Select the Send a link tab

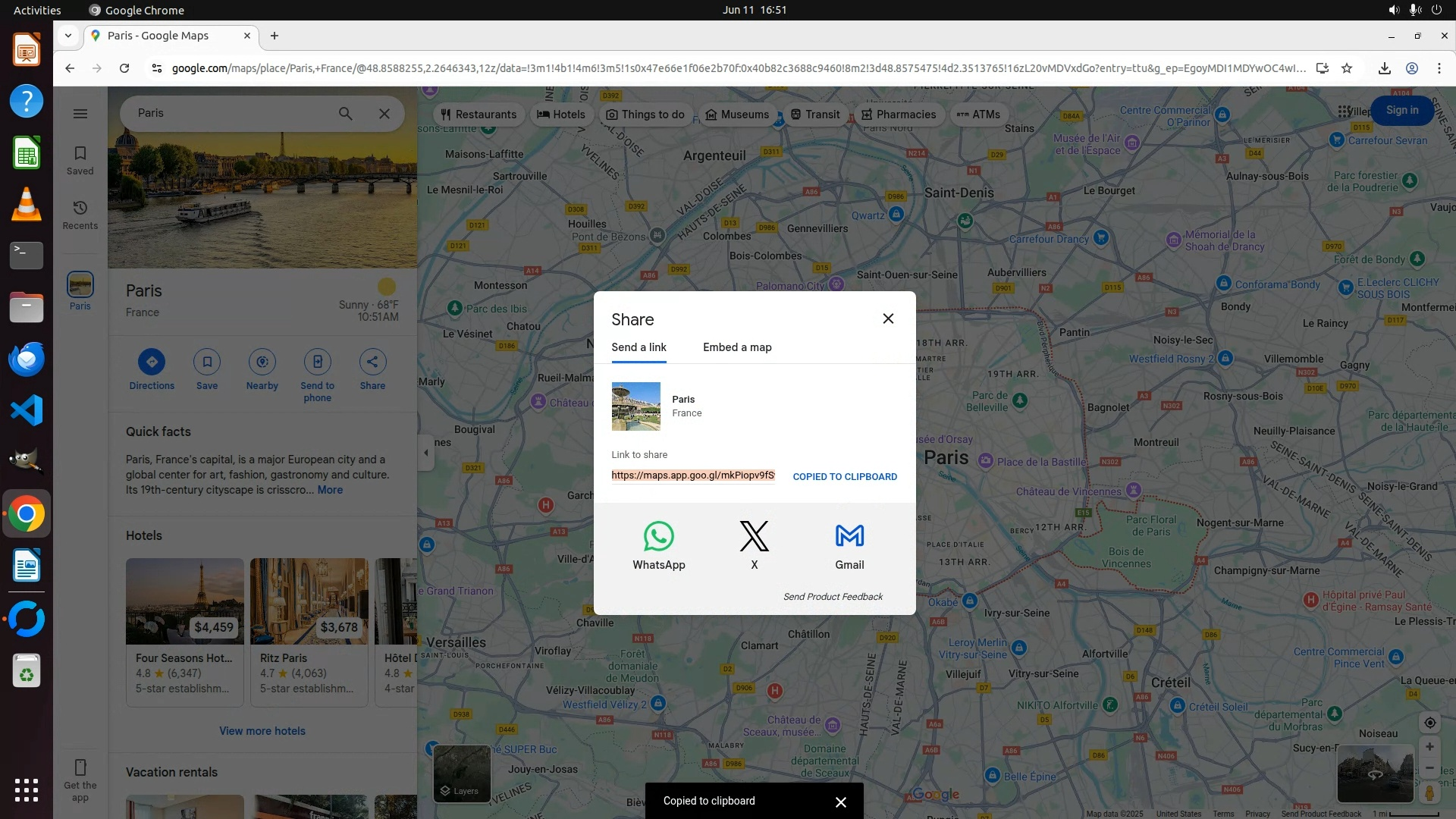click(639, 347)
